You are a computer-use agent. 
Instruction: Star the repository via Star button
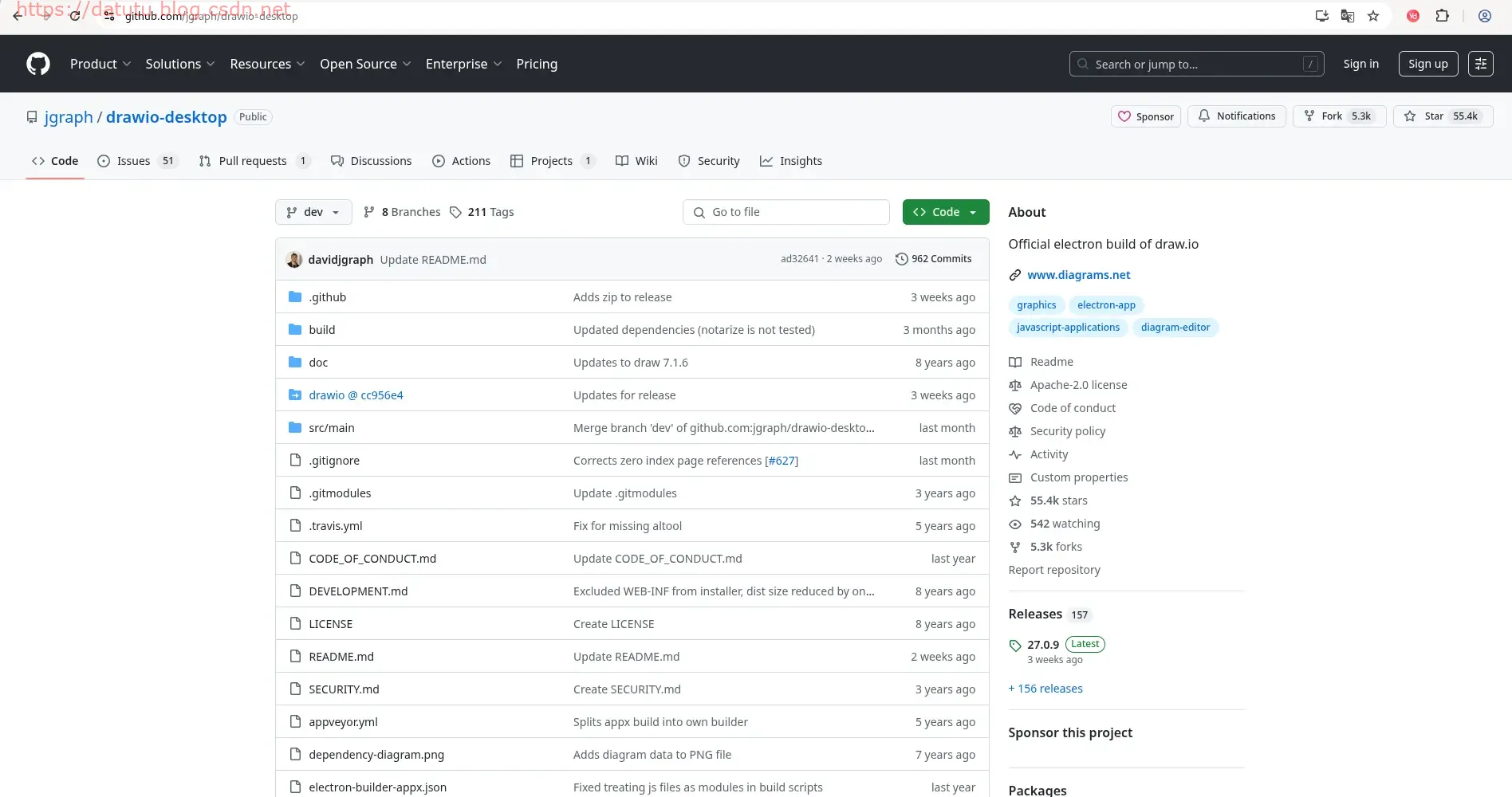click(1443, 116)
